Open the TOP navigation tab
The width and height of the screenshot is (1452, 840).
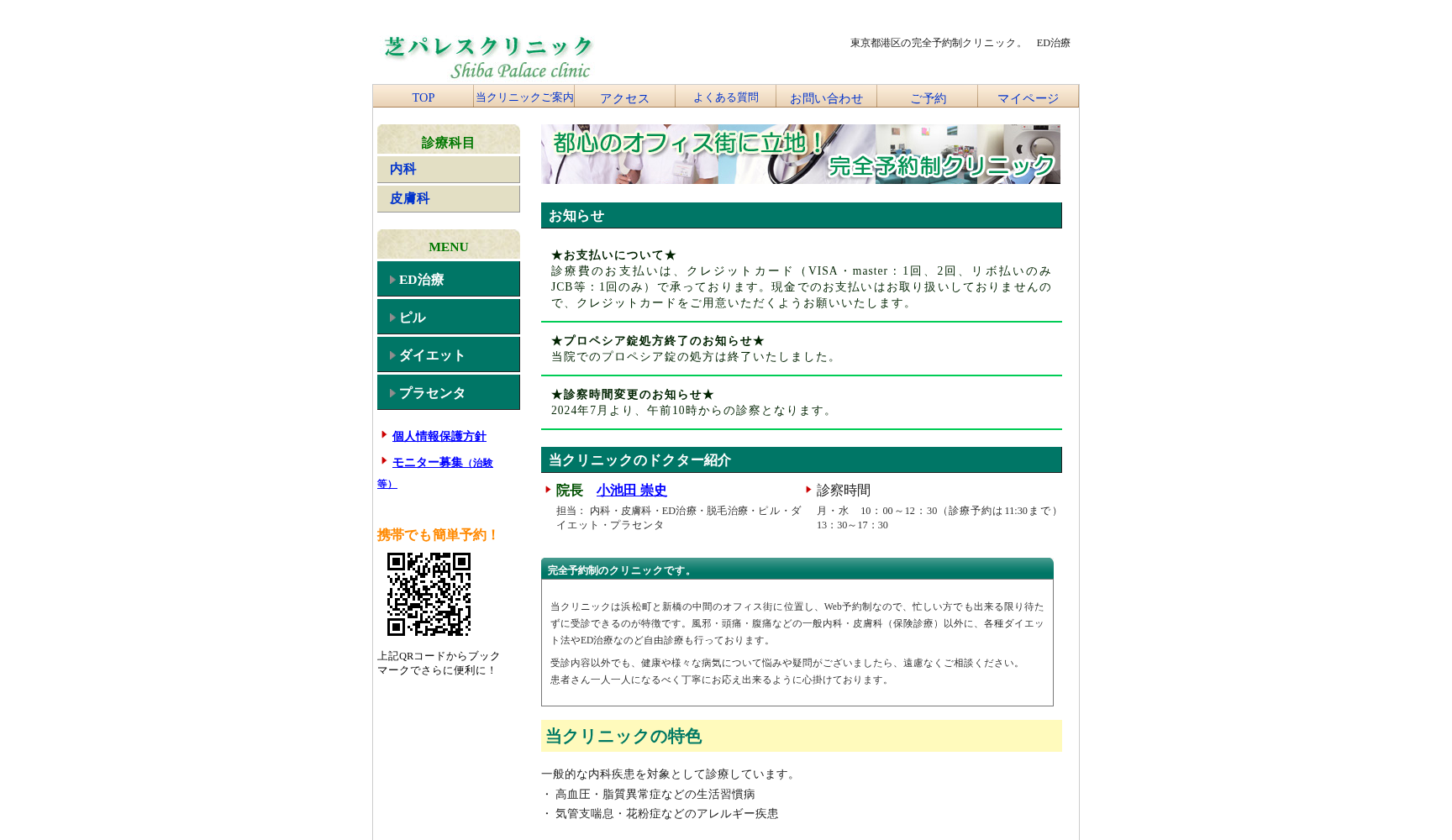(x=423, y=97)
